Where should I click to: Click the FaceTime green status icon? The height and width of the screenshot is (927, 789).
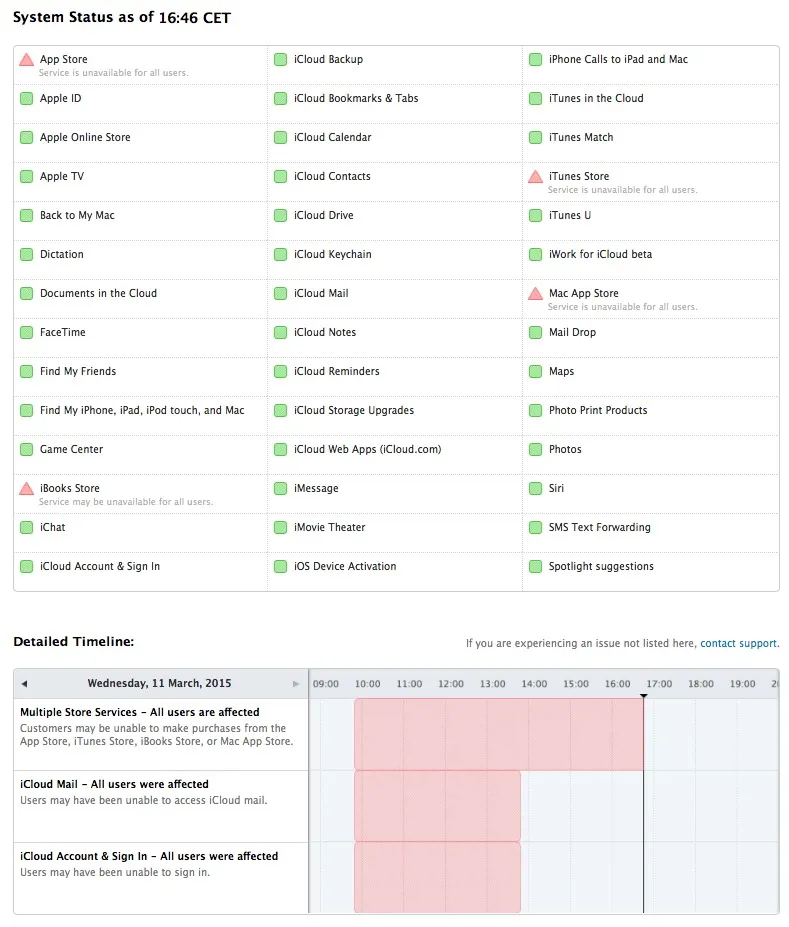27,333
